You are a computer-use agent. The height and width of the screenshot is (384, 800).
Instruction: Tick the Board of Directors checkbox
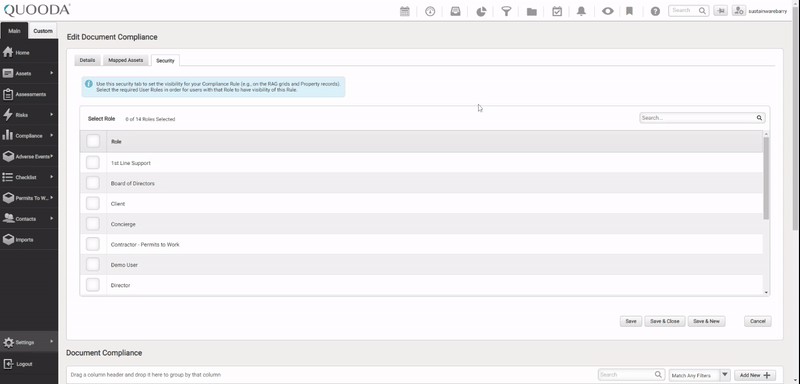point(93,183)
